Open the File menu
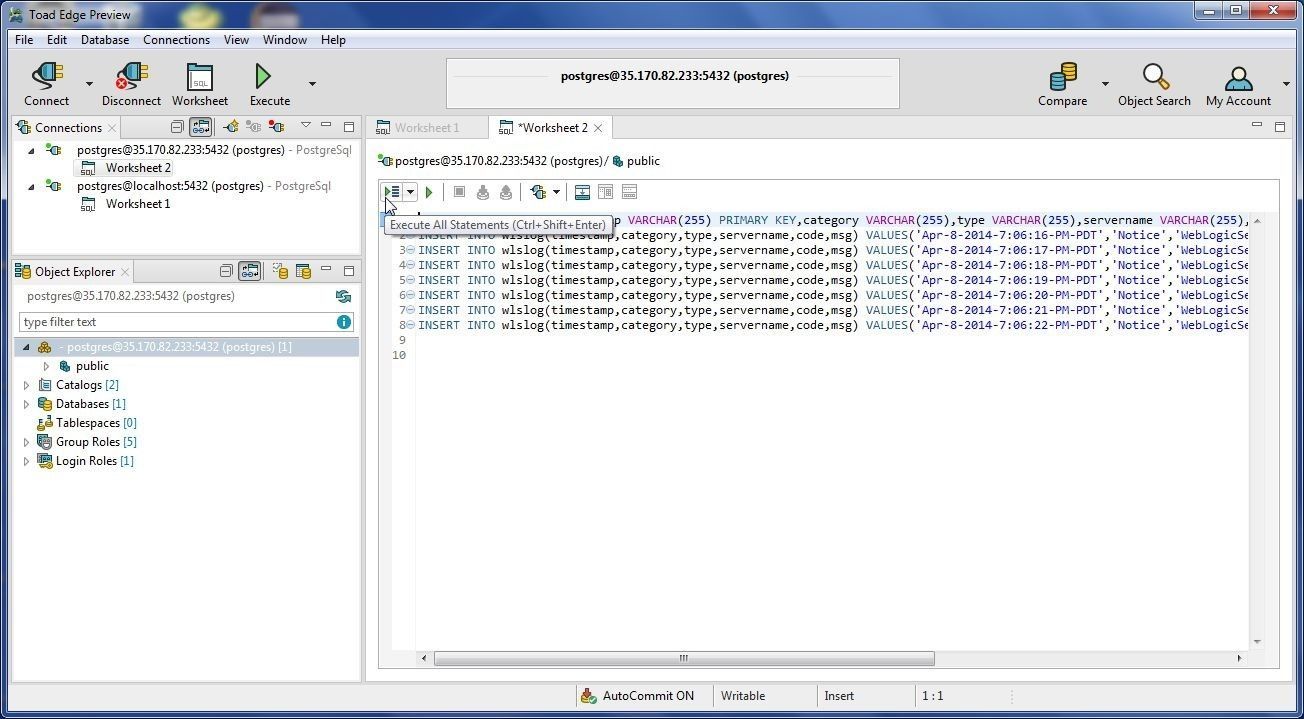Screen dimensions: 1304x719 coord(24,40)
